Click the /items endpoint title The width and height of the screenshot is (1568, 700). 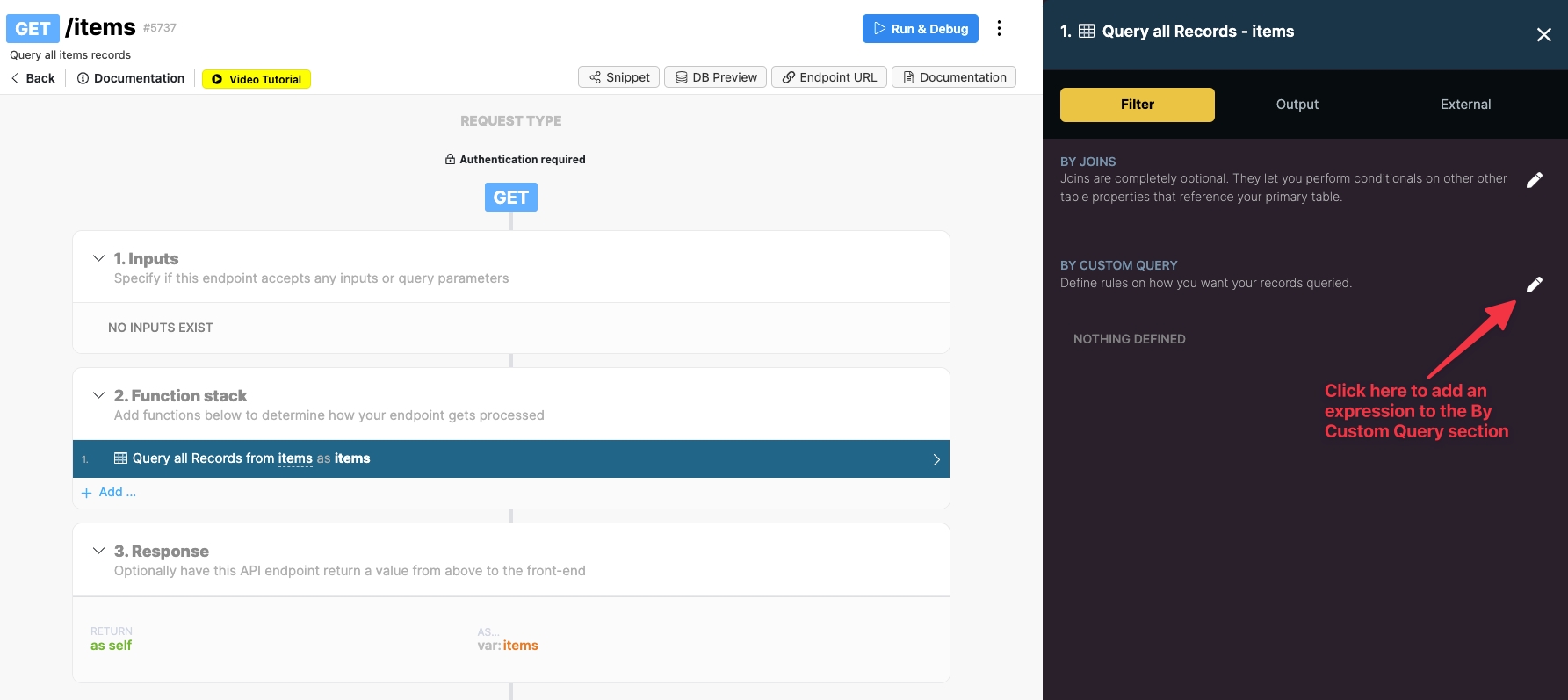click(100, 28)
